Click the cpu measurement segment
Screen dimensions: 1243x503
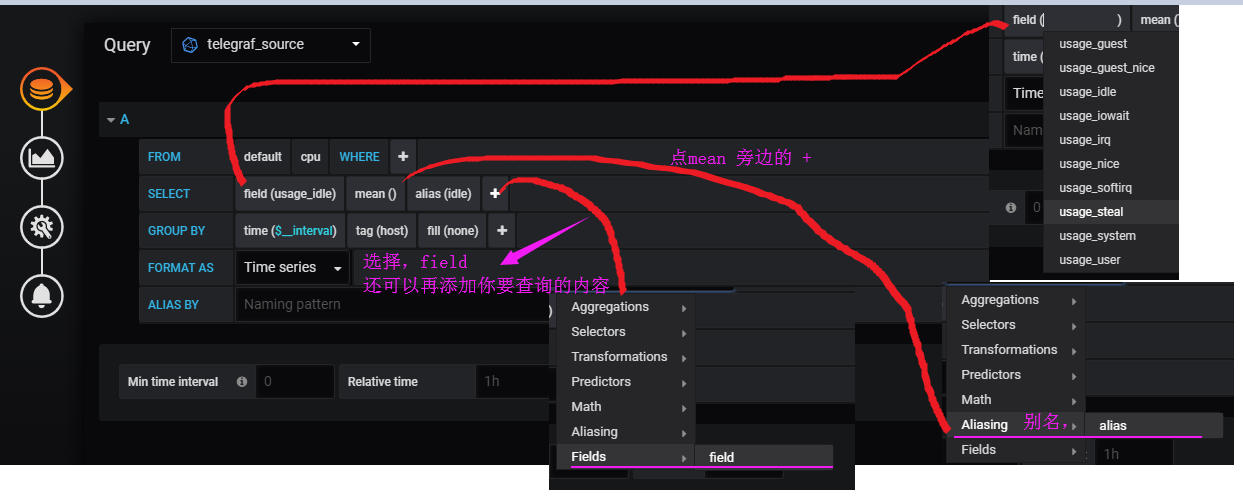tap(310, 157)
